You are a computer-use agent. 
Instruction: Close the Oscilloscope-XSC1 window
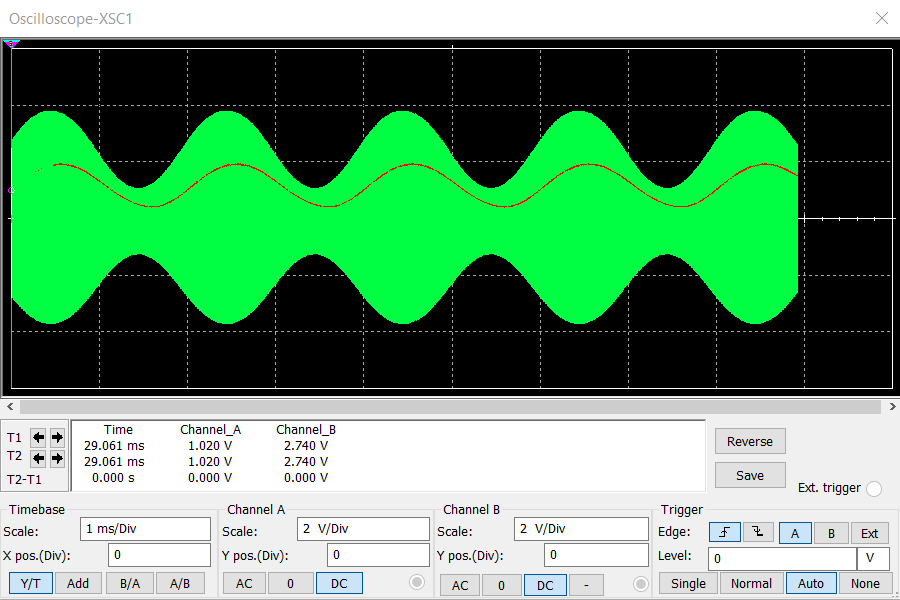point(882,18)
